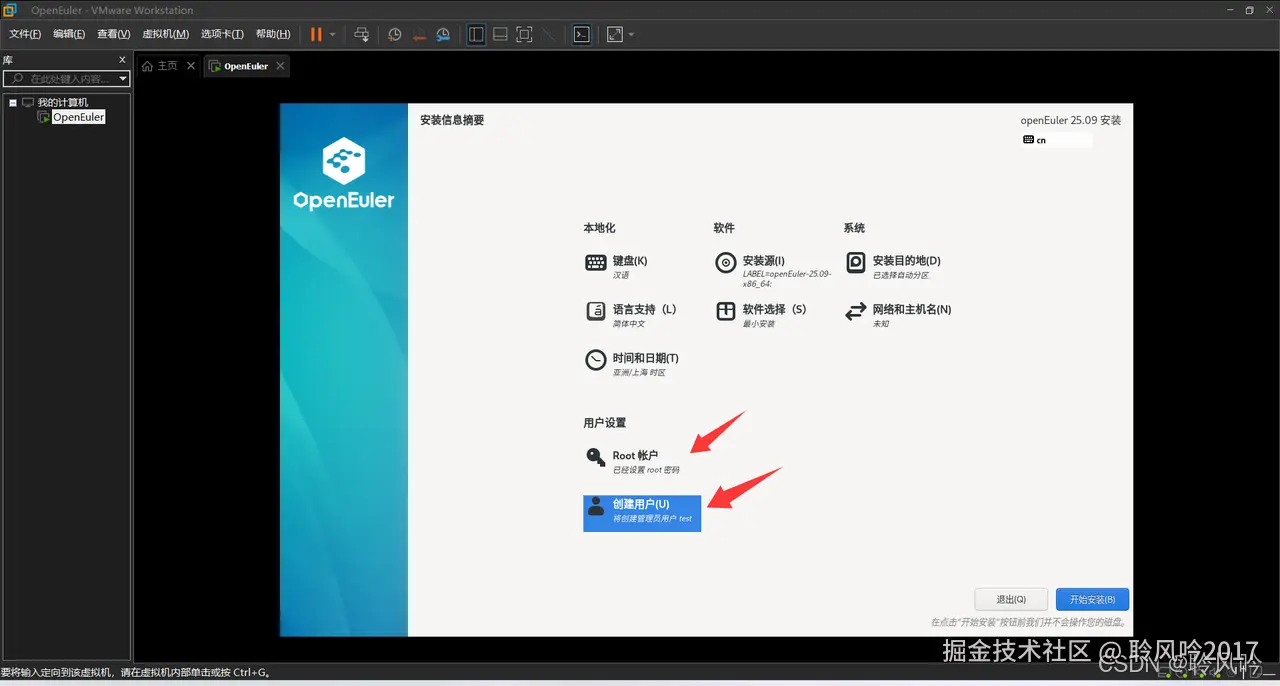Screen dimensions: 1280x686
Task: Click the OpenEuler logo in installer
Action: pyautogui.click(x=344, y=174)
